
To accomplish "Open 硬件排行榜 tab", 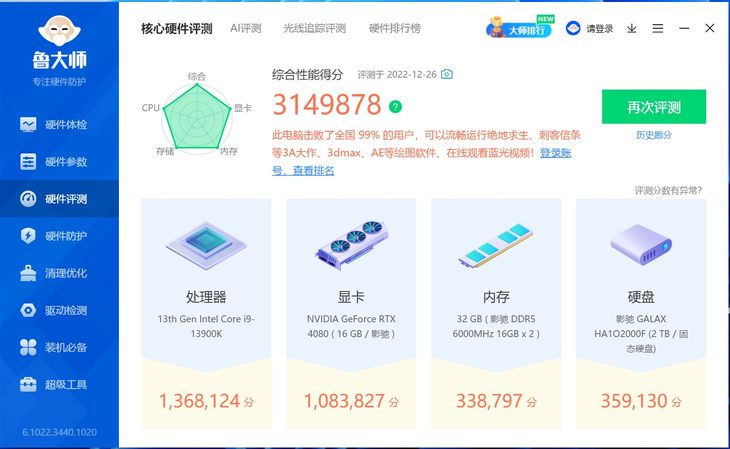I will click(x=395, y=28).
